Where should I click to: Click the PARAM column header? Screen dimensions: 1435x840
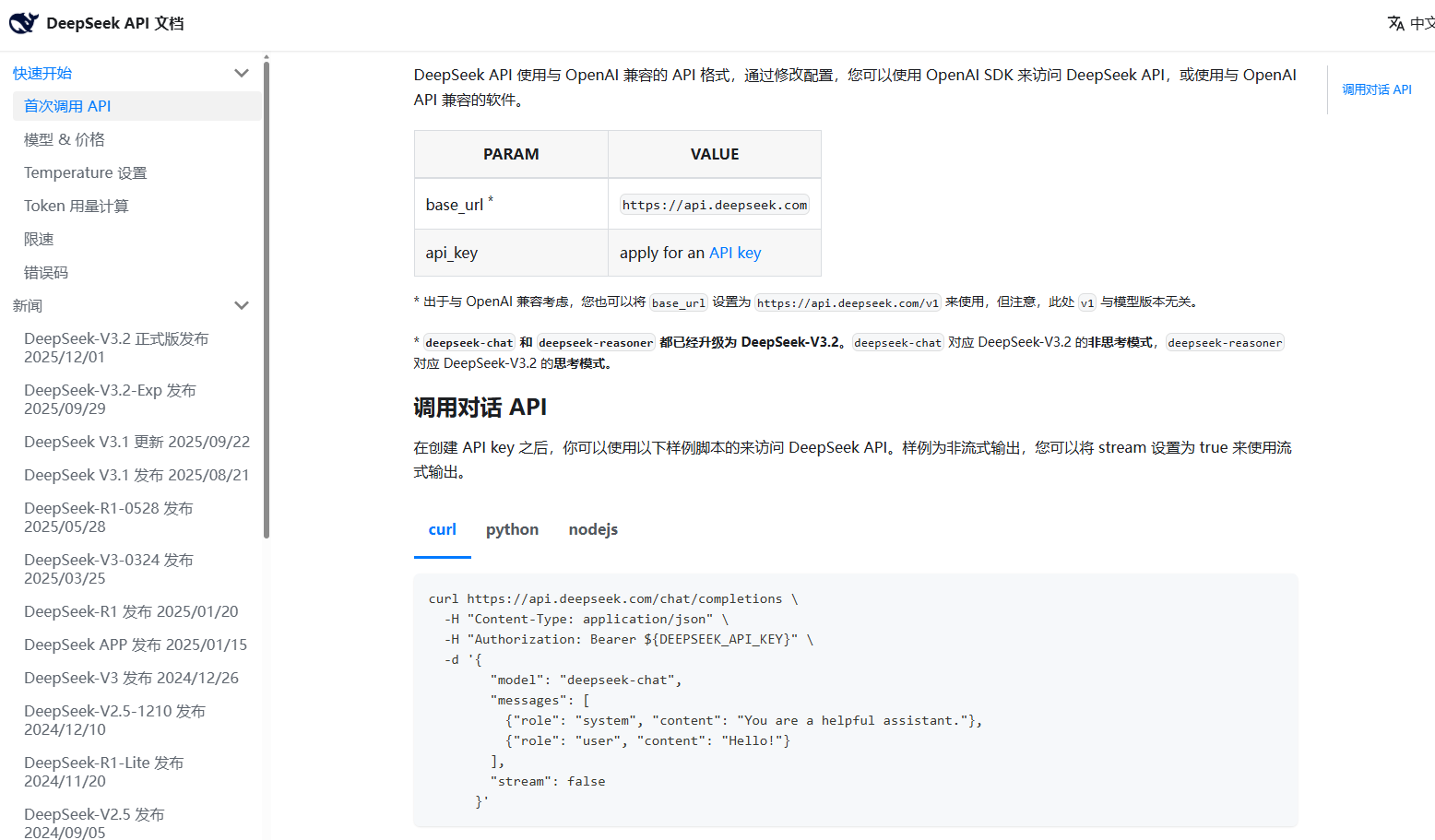511,154
